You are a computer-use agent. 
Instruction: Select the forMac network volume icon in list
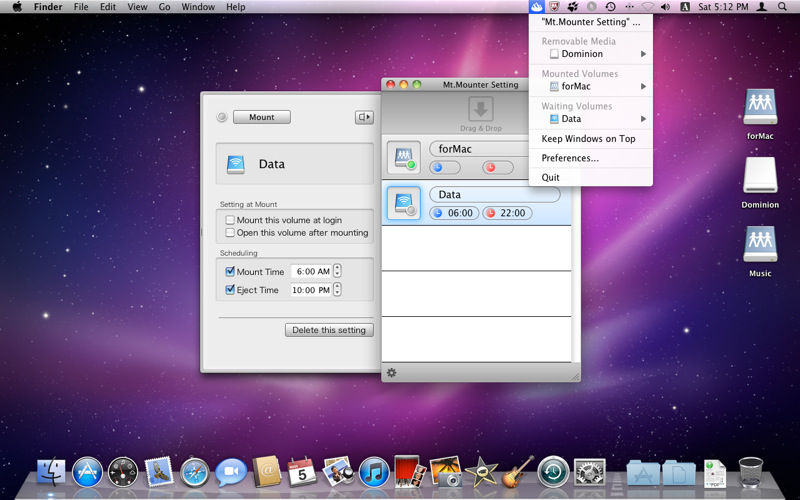click(404, 156)
